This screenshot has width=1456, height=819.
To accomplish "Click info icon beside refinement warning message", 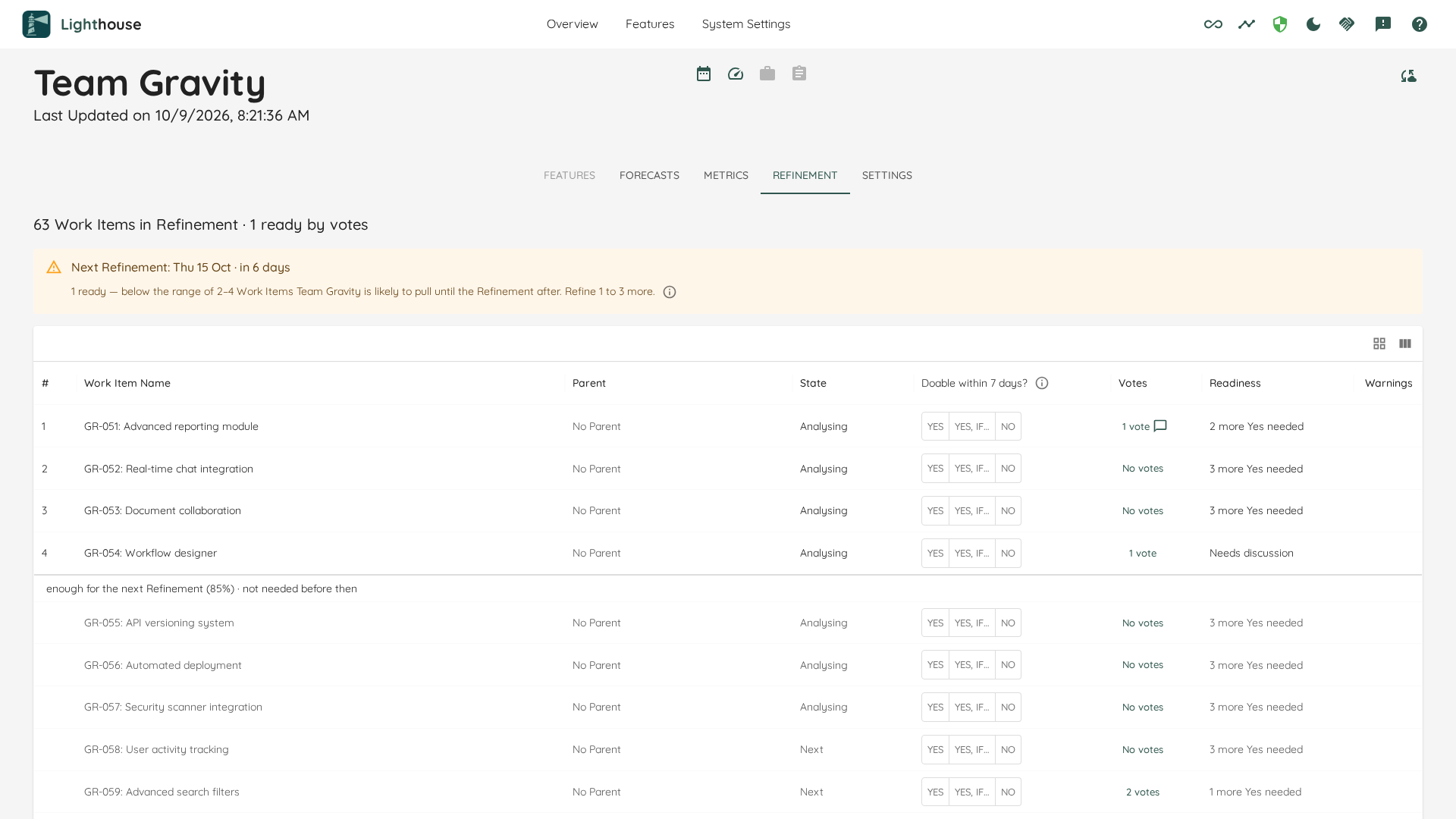I will pos(670,292).
